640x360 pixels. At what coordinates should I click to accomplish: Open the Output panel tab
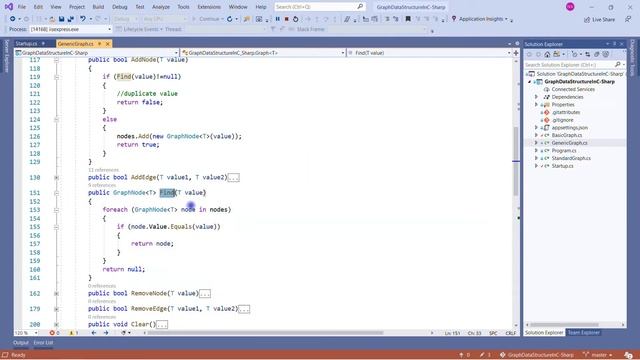21,343
